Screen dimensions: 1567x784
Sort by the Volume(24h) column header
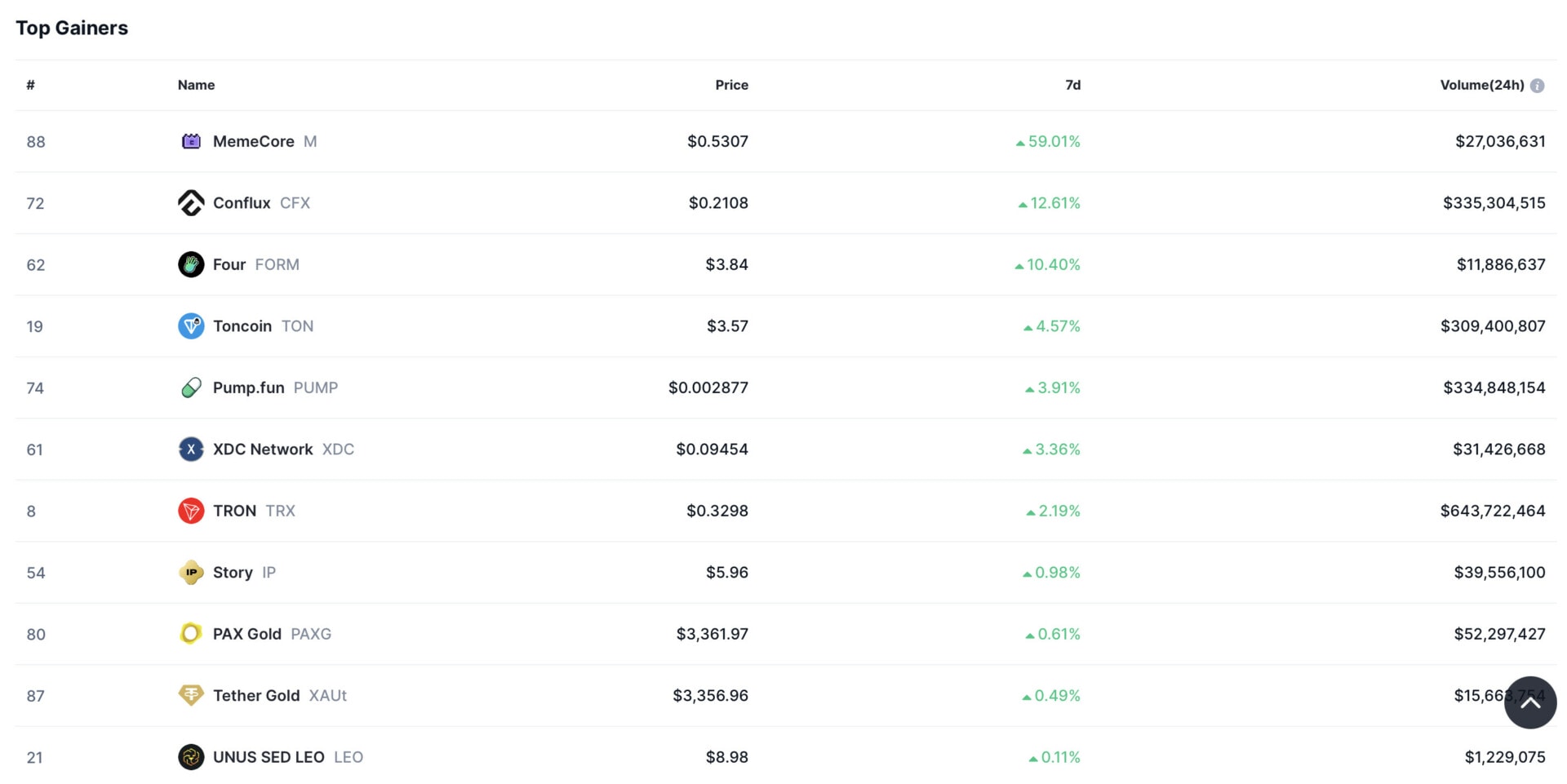(1481, 85)
